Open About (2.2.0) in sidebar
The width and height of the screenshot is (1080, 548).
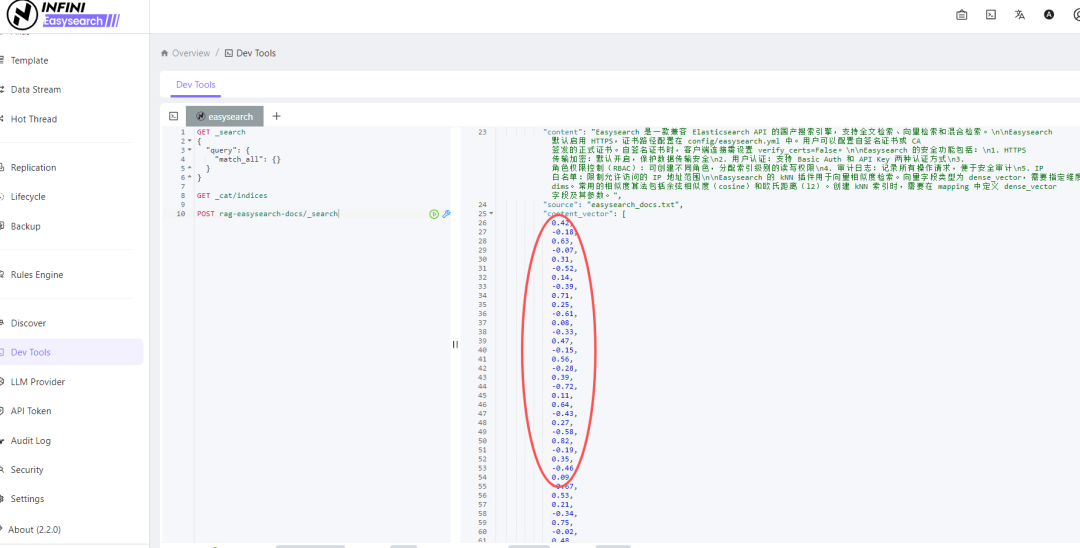pyautogui.click(x=34, y=529)
